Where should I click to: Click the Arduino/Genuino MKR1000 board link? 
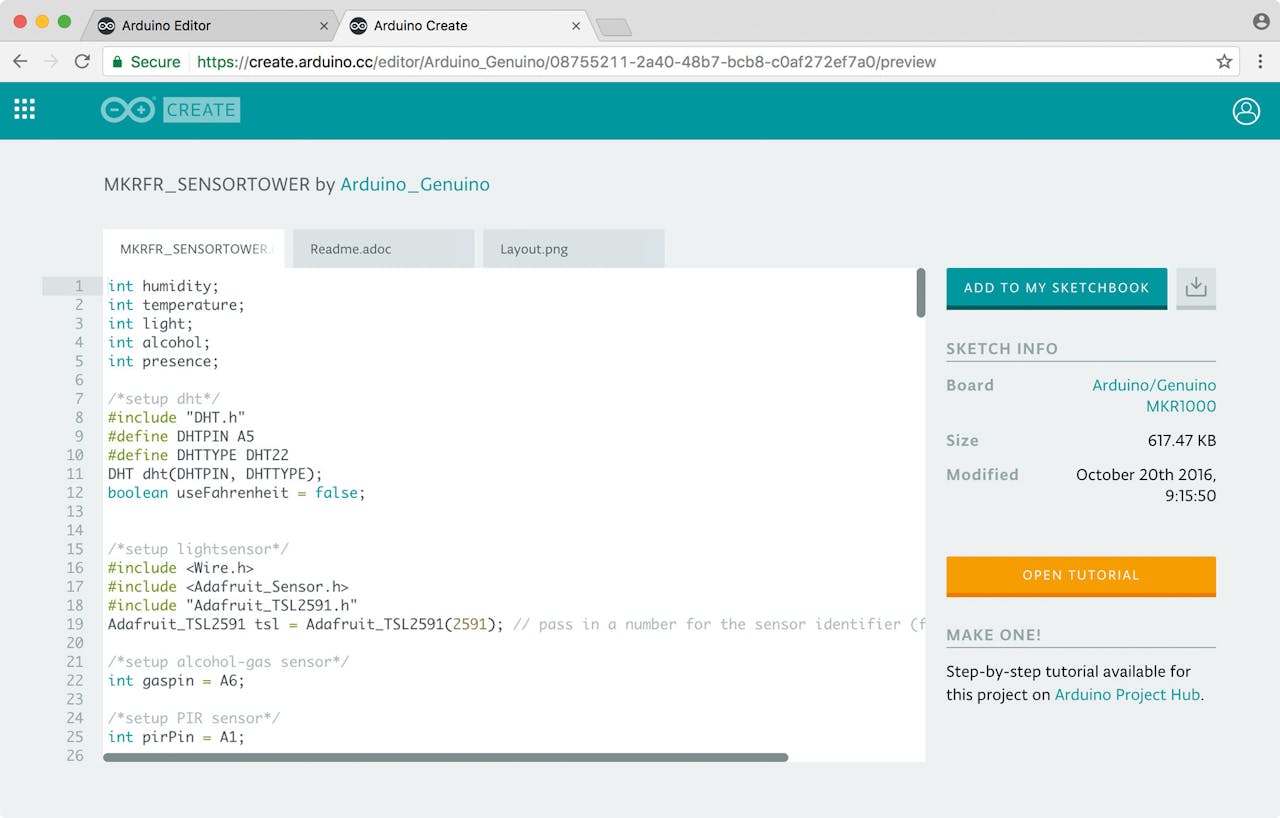[1154, 396]
